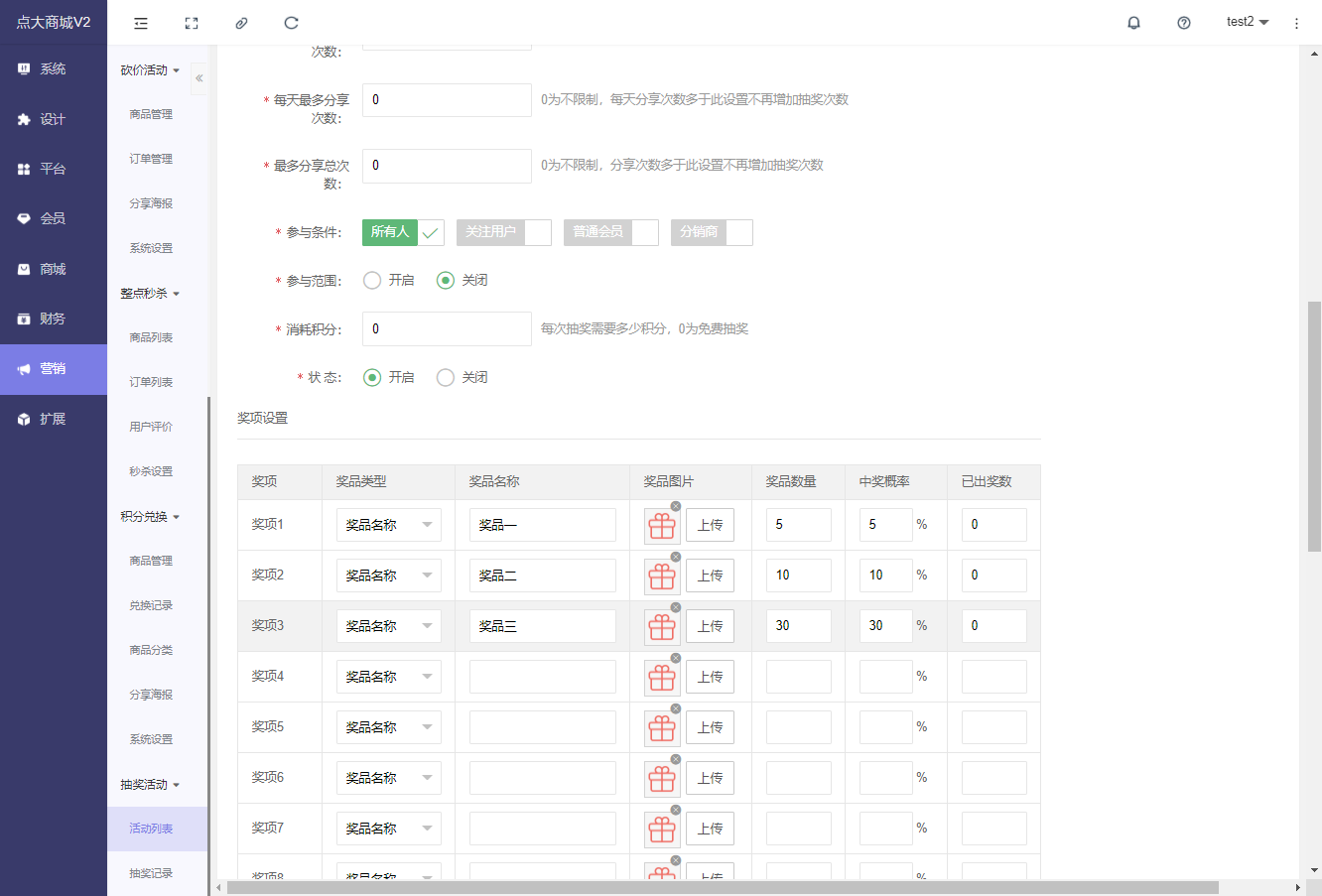The image size is (1322, 896).
Task: Toggle the 所有人 participation condition
Action: tap(403, 232)
